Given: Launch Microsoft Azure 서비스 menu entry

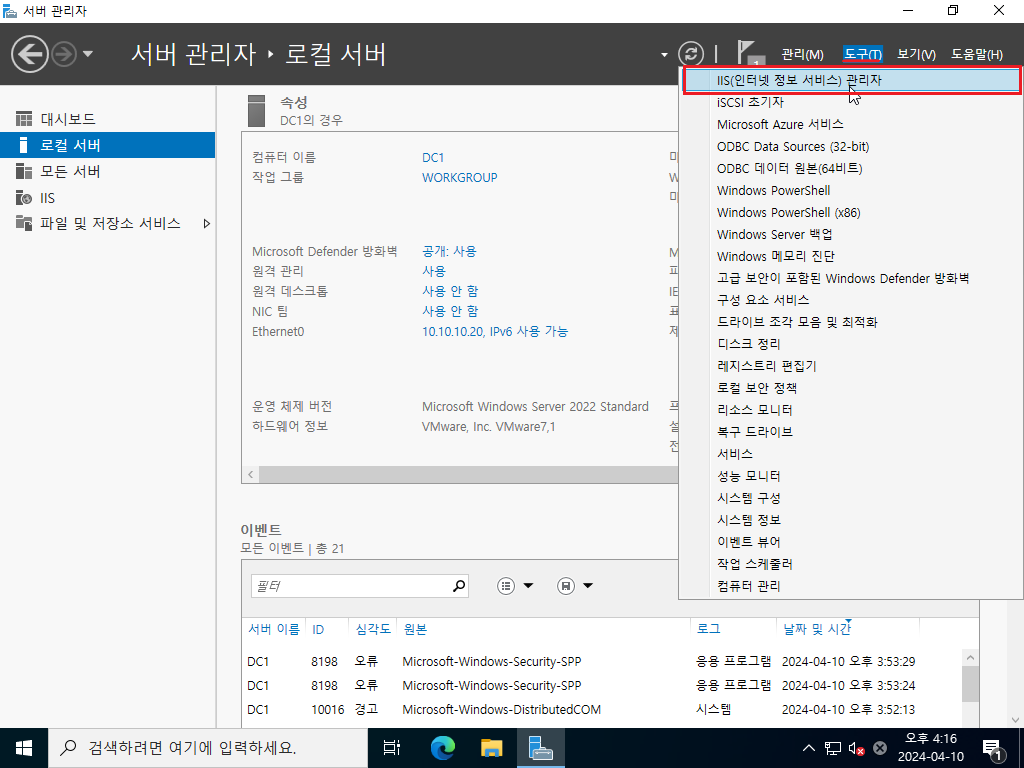Looking at the screenshot, I should [852, 125].
